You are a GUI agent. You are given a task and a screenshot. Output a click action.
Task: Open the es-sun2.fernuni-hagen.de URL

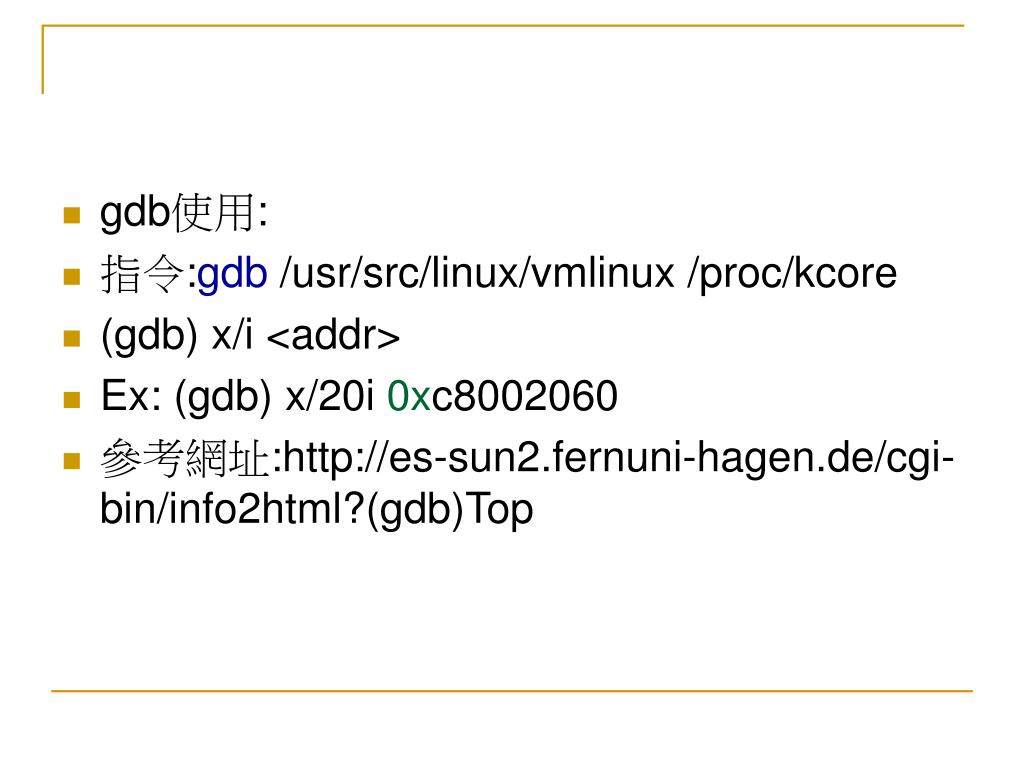(618, 458)
